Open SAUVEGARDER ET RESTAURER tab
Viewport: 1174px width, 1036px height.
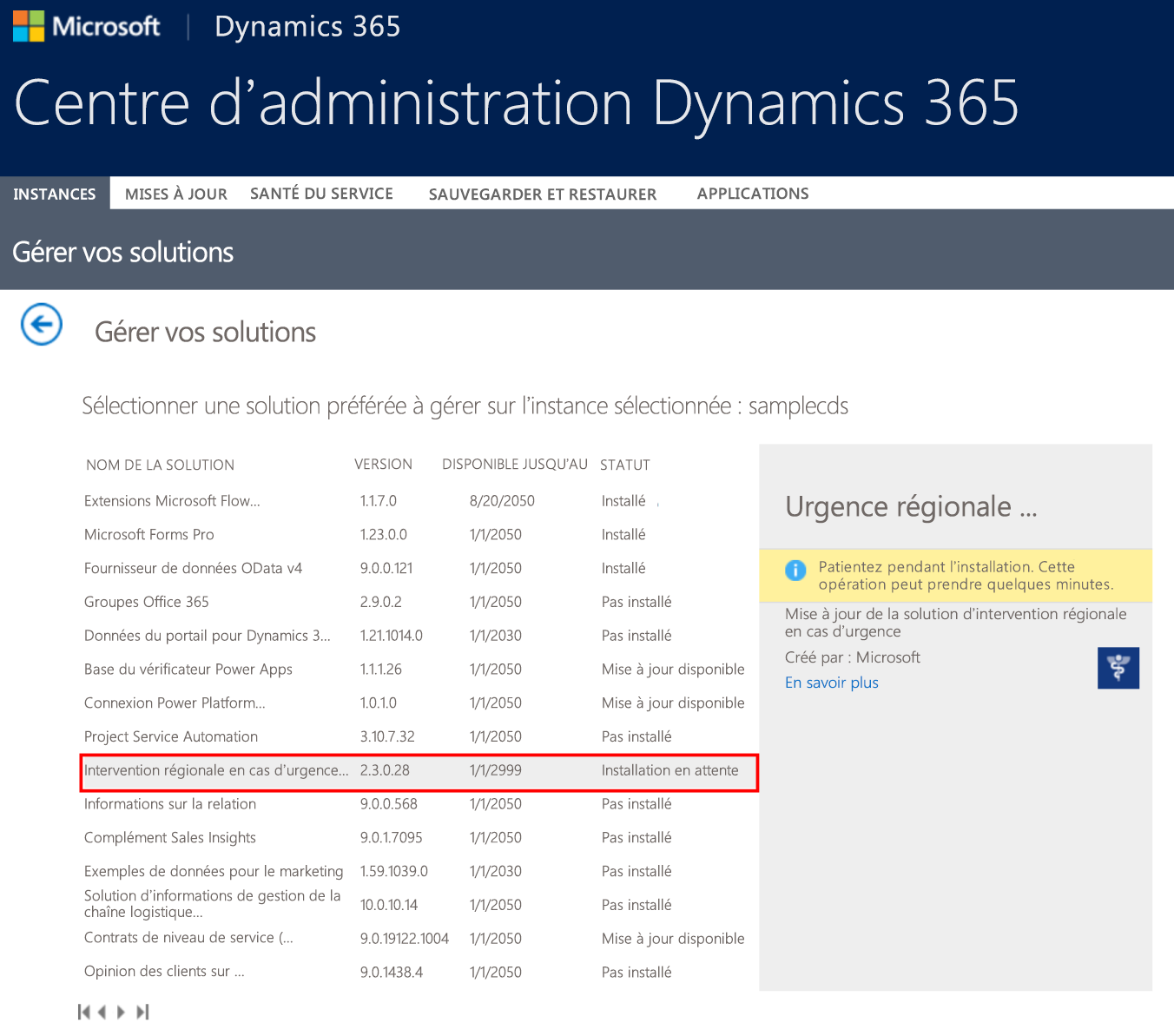pos(543,194)
